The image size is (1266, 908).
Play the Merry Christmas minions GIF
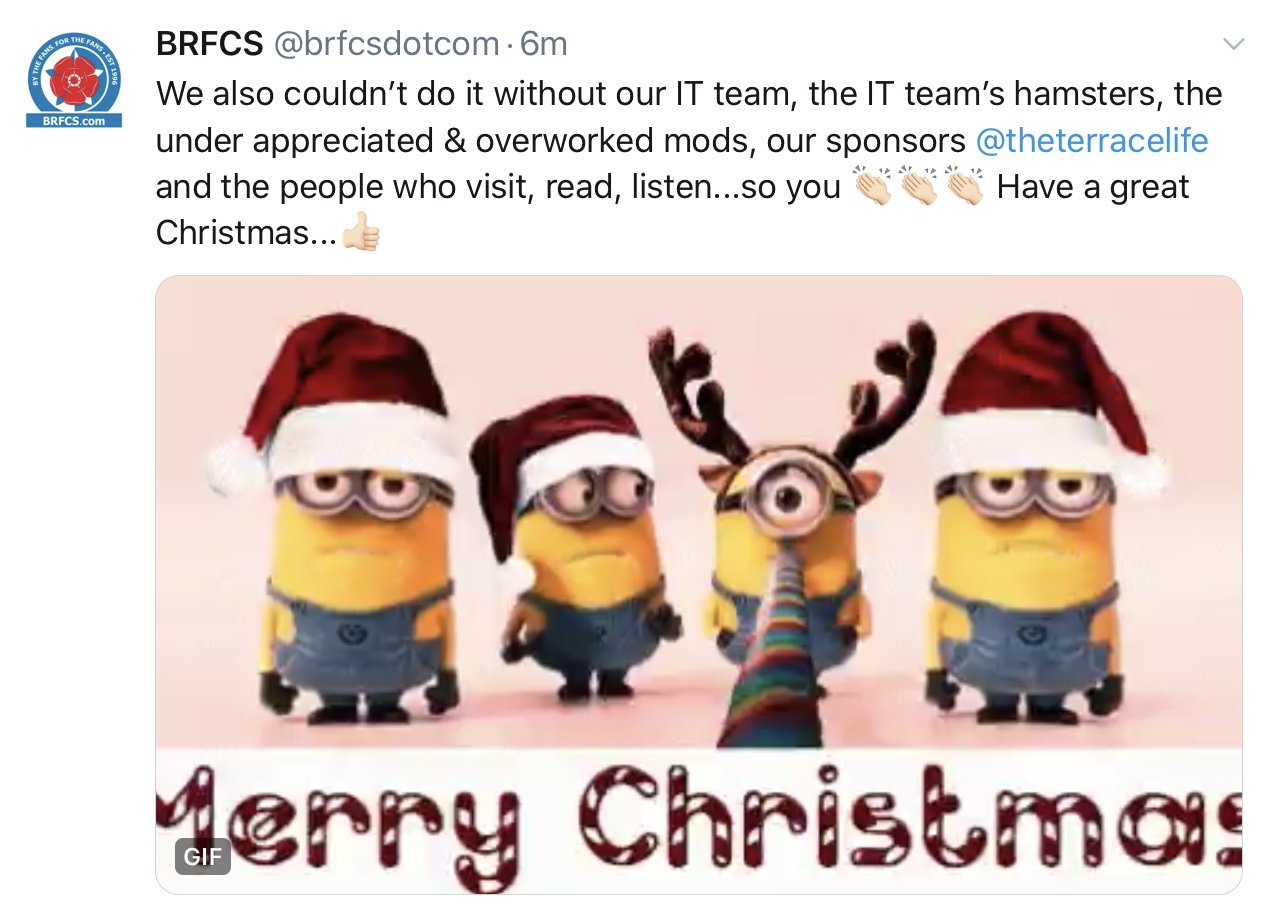[699, 584]
